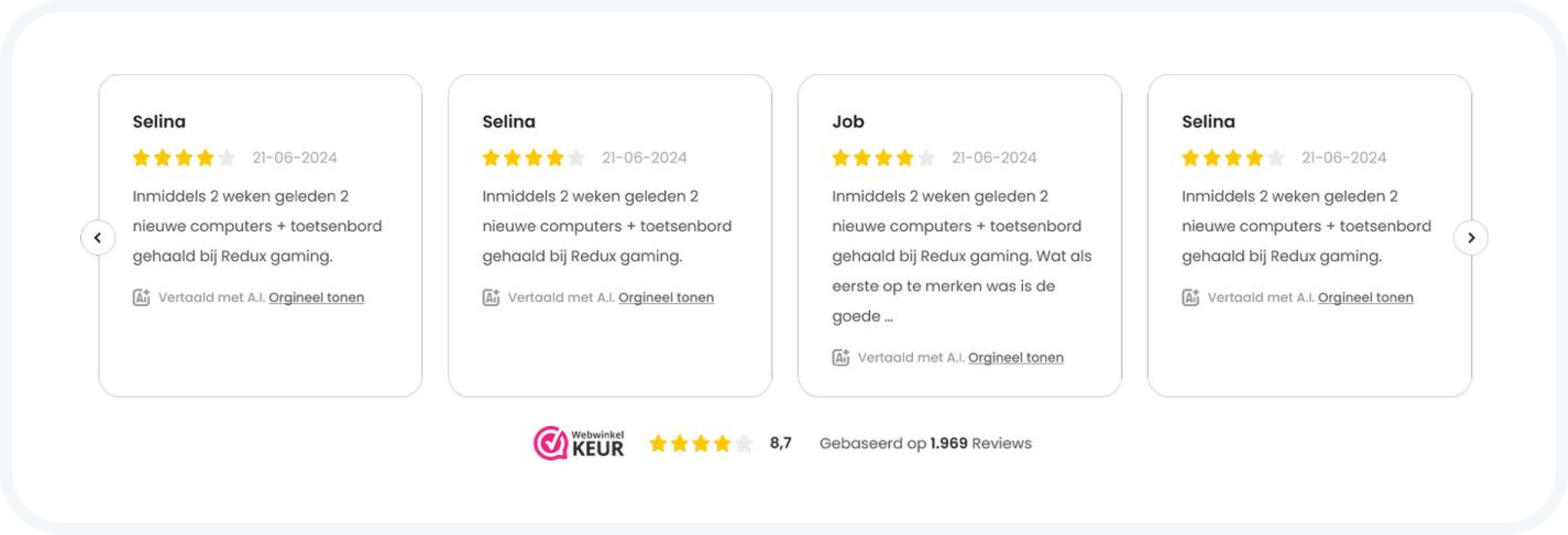Click "Orgineel tonen" in the first Selina card

[x=316, y=297]
